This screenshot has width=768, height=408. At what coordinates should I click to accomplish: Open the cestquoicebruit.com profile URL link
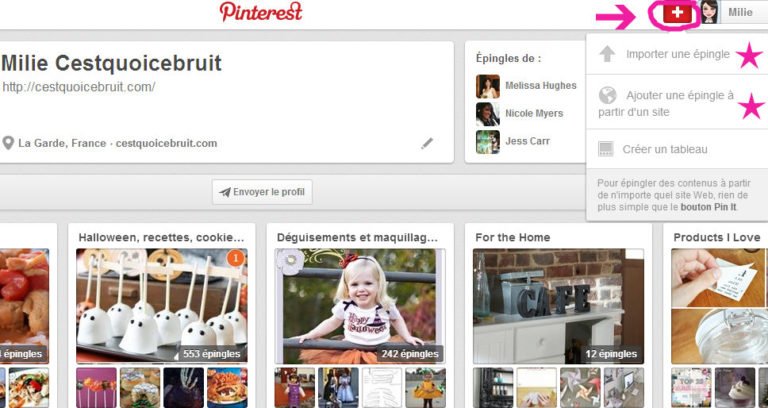79,87
